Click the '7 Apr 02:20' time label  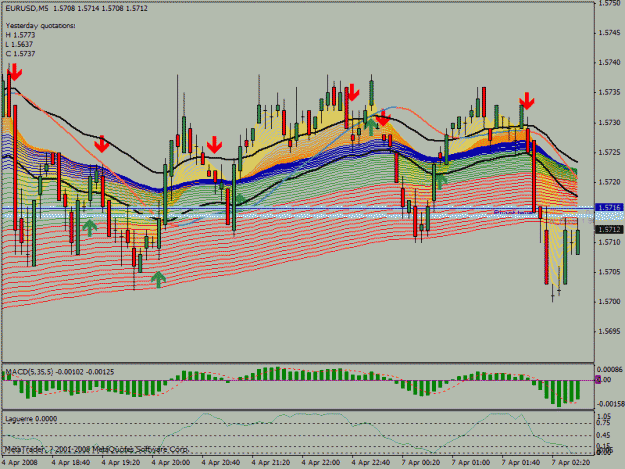coord(571,463)
